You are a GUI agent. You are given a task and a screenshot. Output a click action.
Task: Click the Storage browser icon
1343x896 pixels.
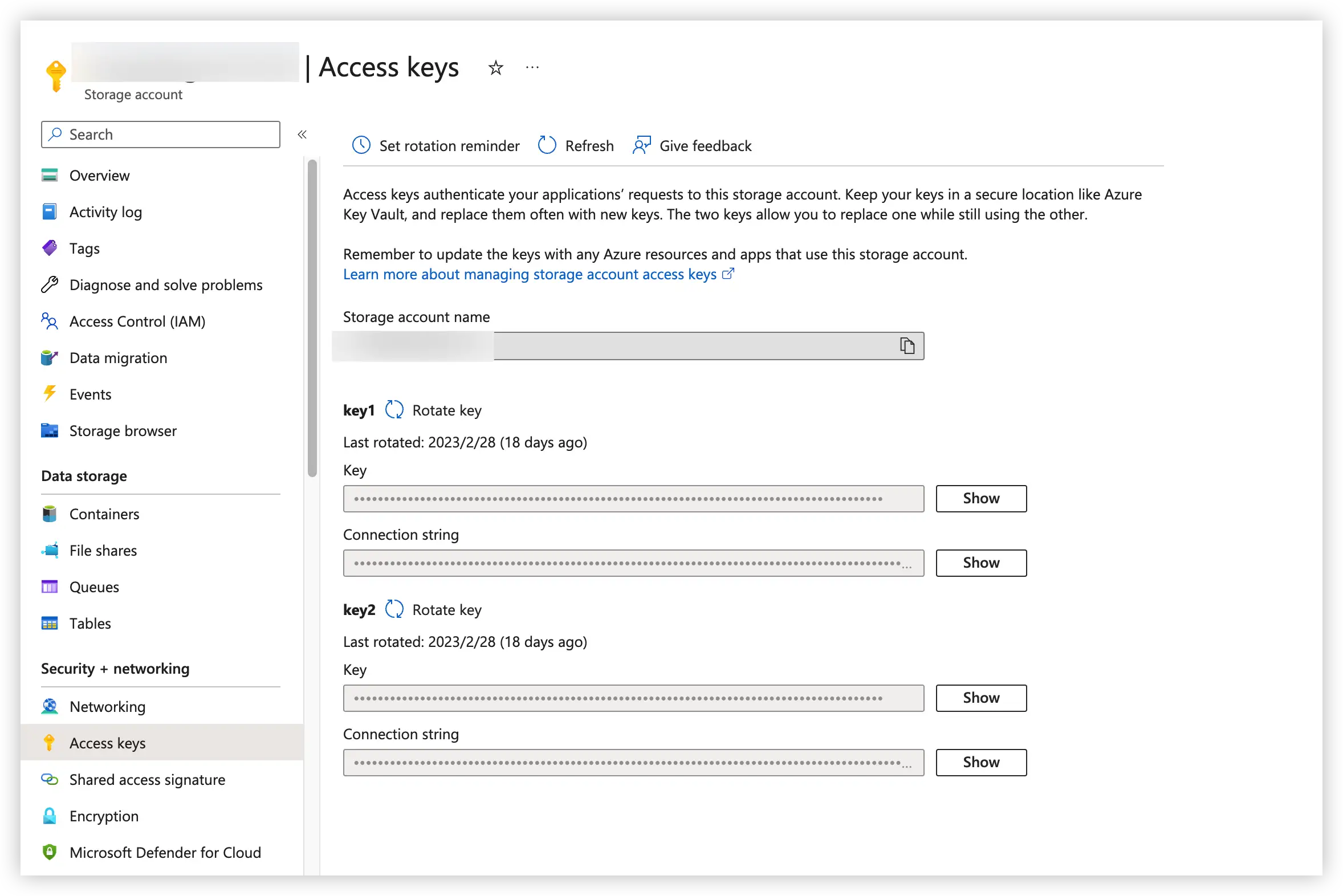click(x=50, y=430)
